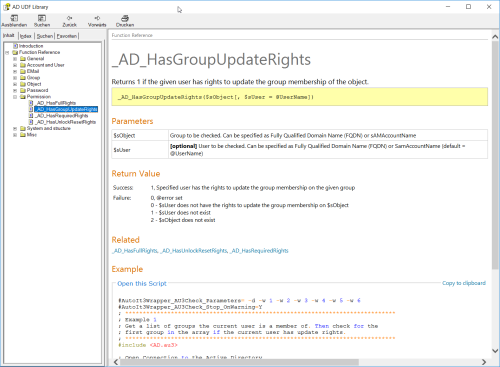Click the scroll up arrow of the content pane
Screen dimensions: 500x367
click(x=495, y=37)
